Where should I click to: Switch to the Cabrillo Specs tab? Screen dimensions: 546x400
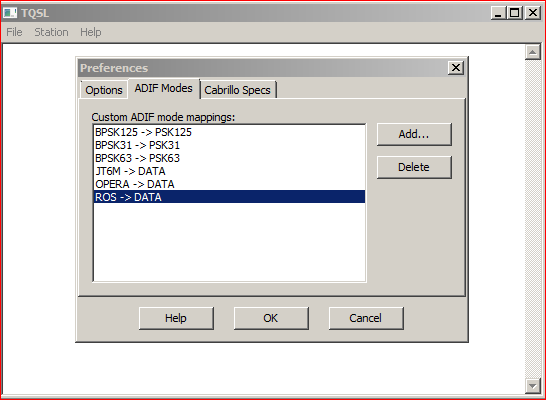(x=238, y=90)
